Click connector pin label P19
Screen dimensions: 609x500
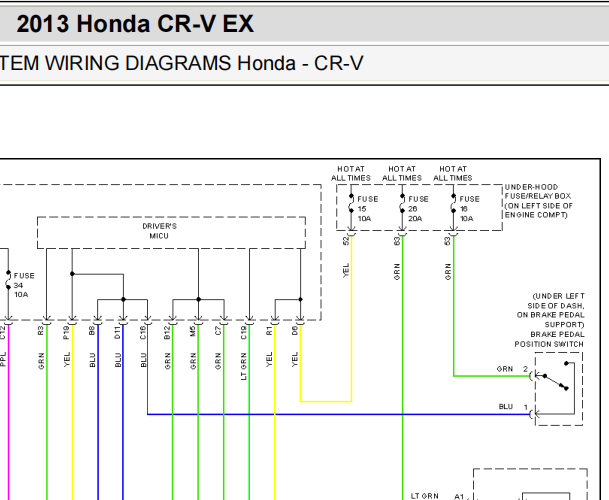tap(66, 333)
